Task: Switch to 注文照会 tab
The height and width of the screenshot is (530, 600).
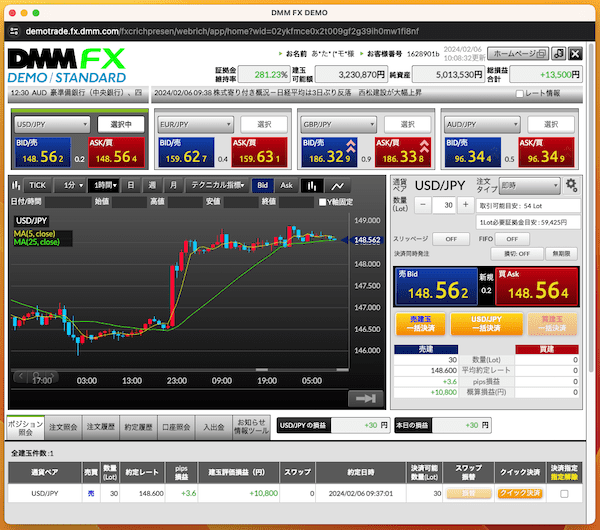Action: [63, 427]
